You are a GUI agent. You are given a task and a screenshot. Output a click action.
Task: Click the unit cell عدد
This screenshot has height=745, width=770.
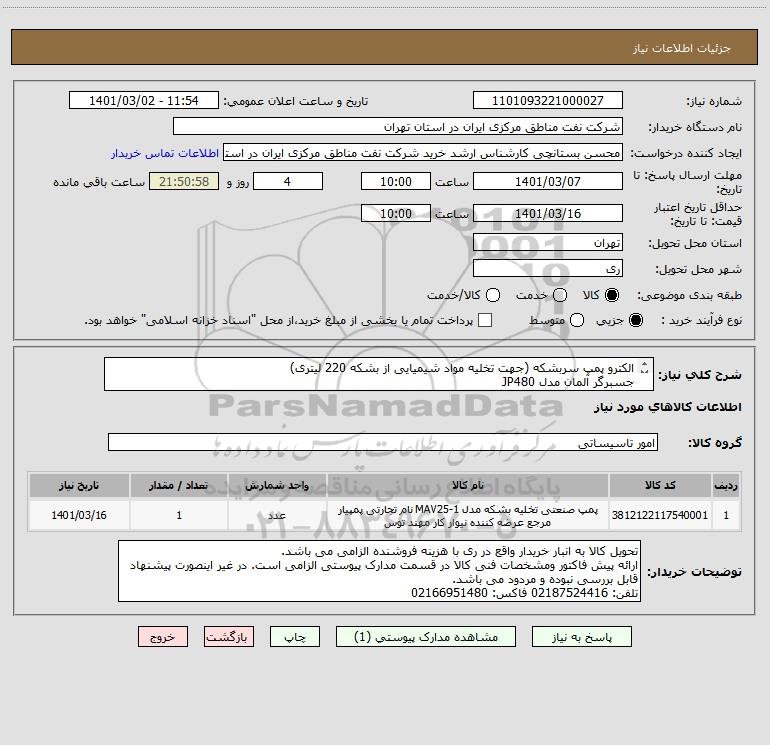pyautogui.click(x=277, y=515)
